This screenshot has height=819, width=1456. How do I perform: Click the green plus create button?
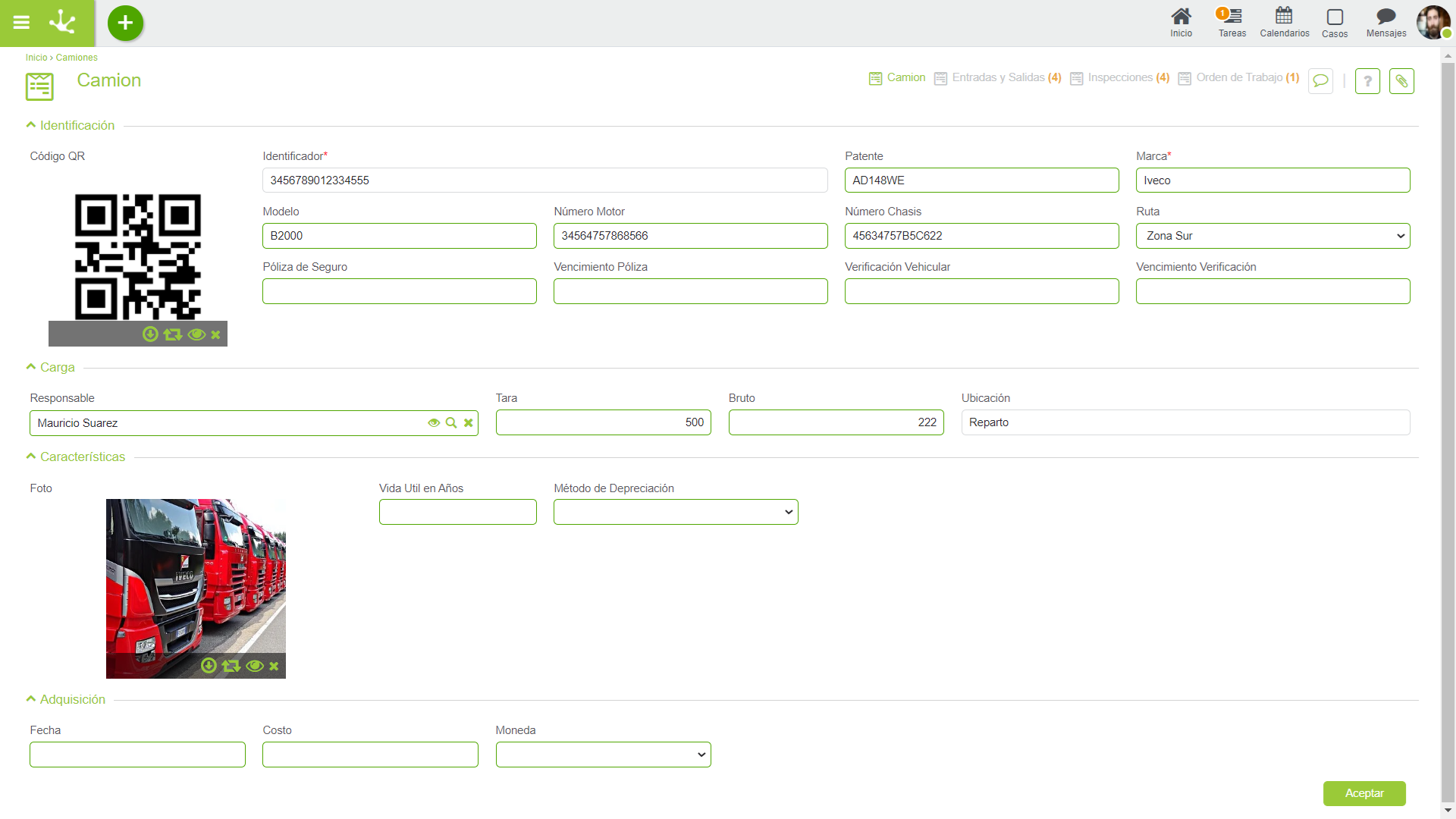coord(125,24)
